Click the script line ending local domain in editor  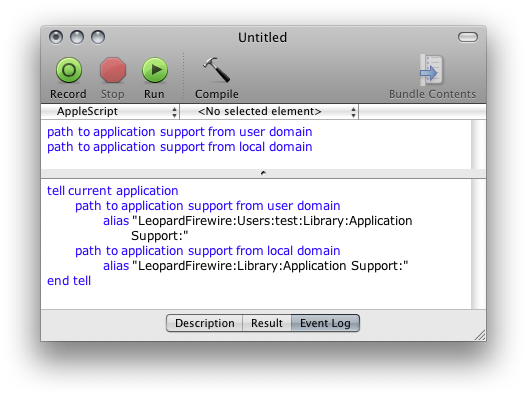click(179, 147)
